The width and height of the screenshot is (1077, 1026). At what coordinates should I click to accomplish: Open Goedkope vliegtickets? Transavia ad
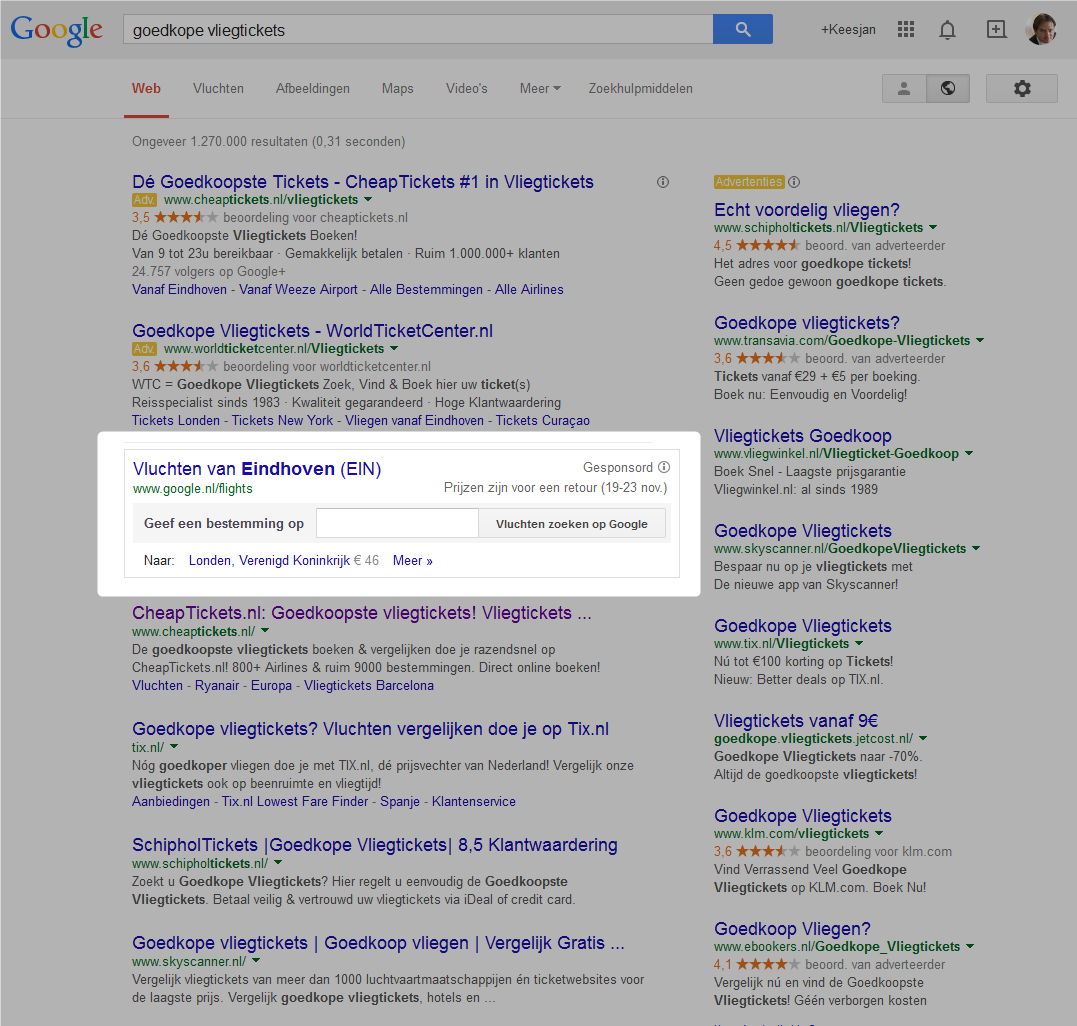(806, 322)
